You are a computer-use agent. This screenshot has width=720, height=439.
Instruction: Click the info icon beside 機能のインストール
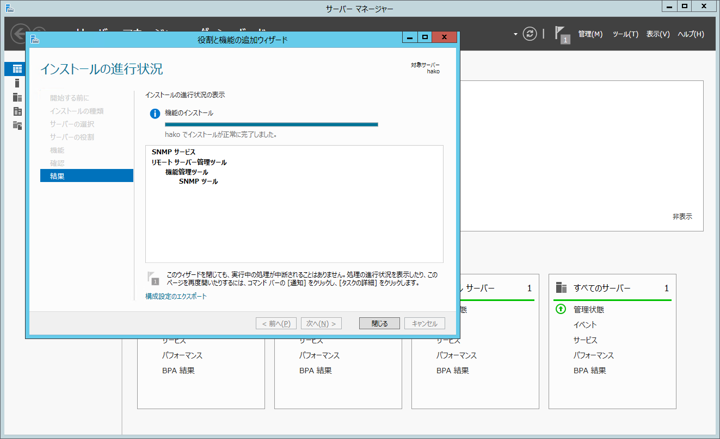pyautogui.click(x=155, y=113)
